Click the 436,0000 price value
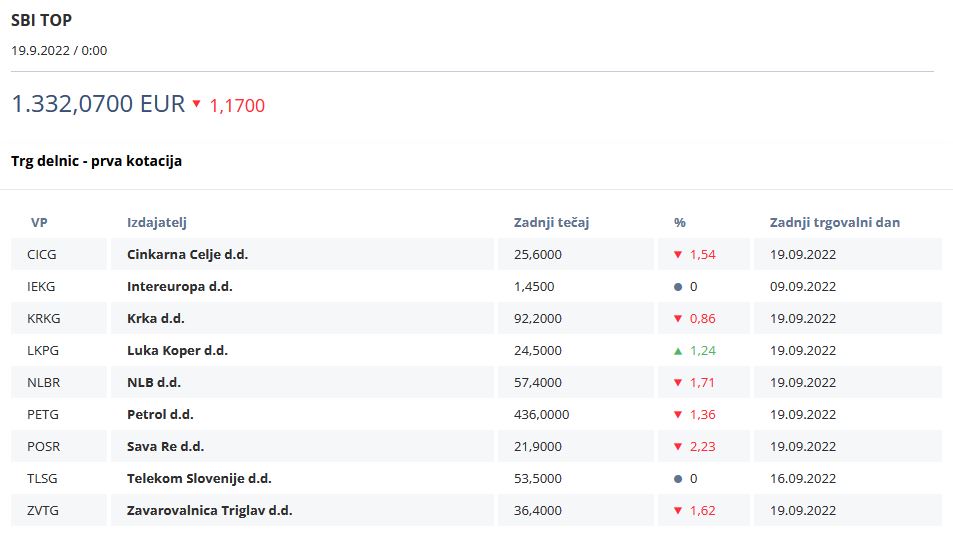The image size is (953, 534). [542, 414]
